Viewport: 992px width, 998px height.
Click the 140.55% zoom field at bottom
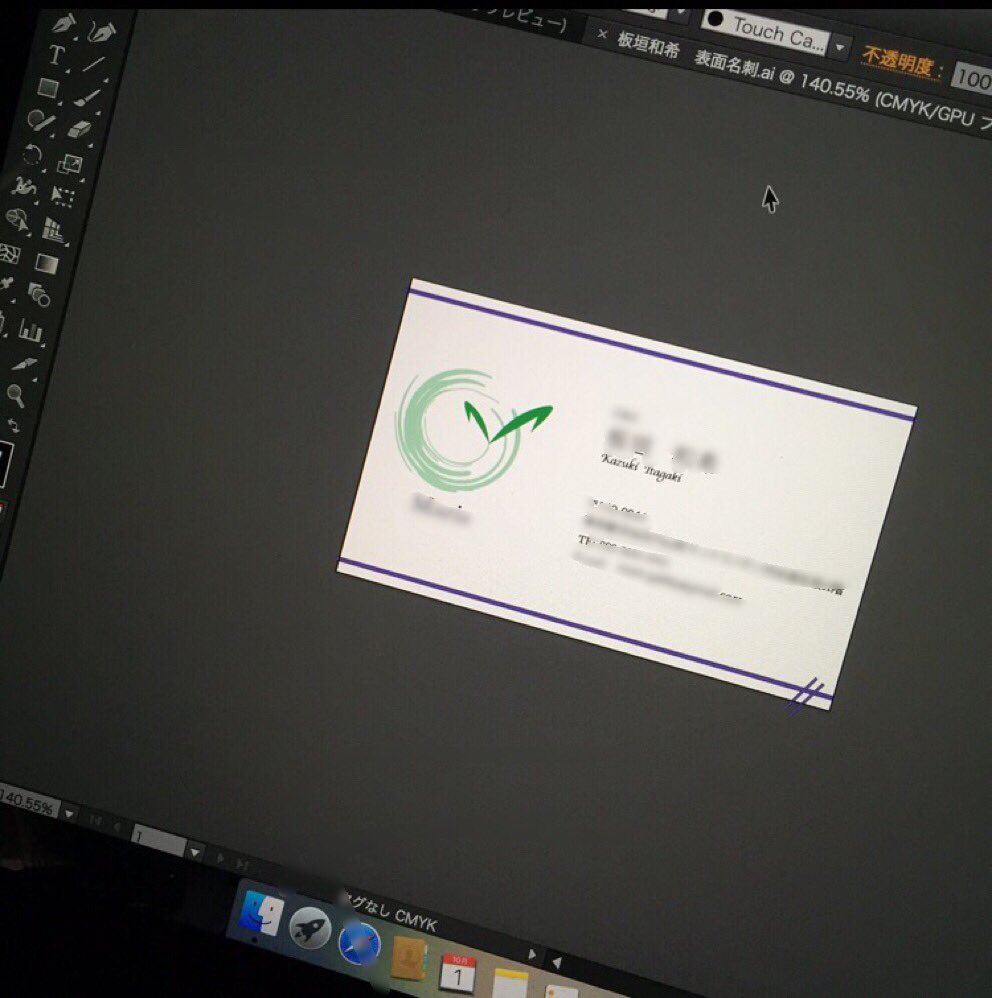28,804
